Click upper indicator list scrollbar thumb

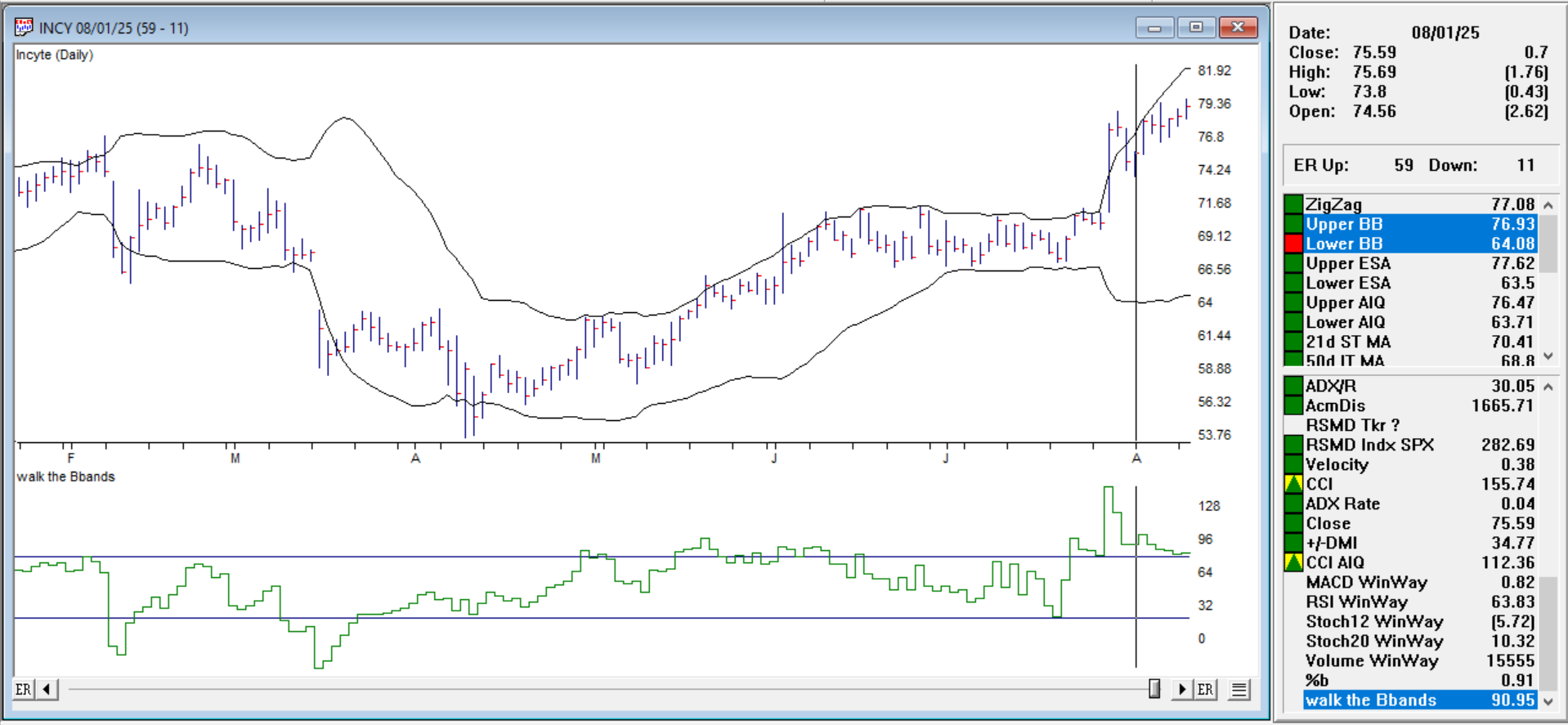pos(1548,243)
